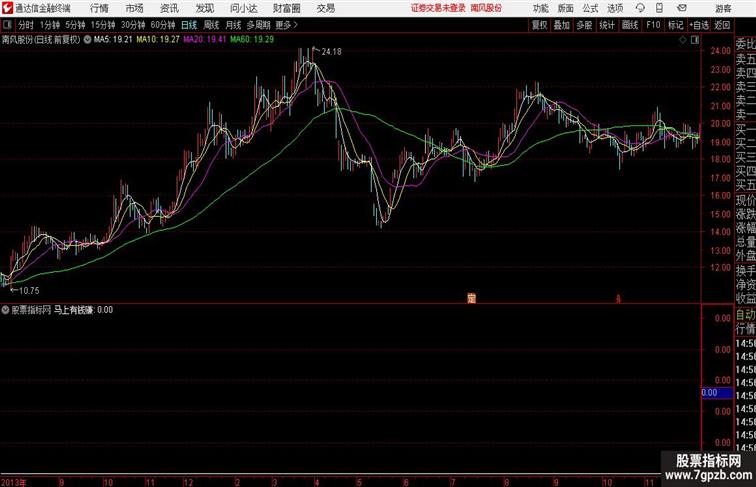Click the 24.18 high price label

(331, 52)
